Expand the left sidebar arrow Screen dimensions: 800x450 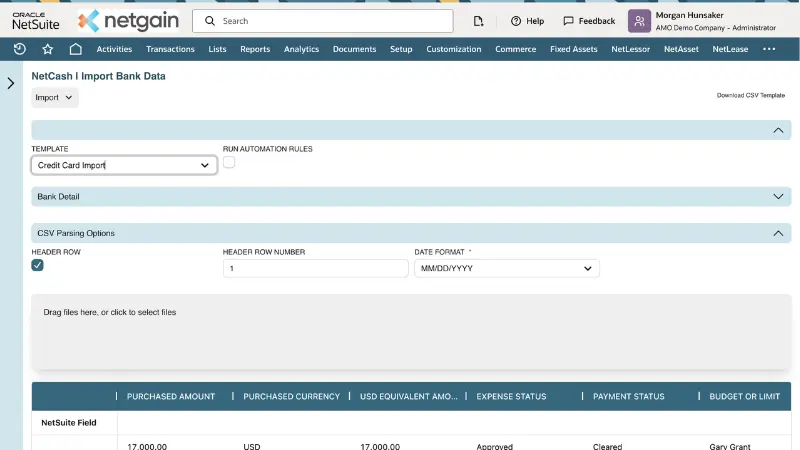coord(11,83)
